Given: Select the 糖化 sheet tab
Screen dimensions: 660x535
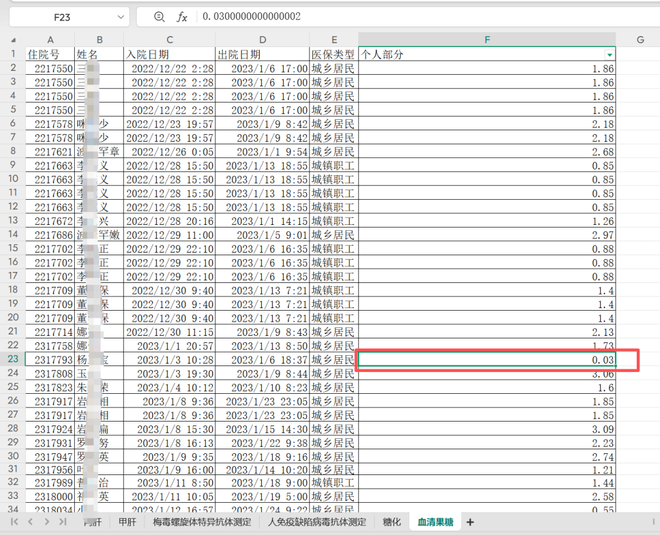Looking at the screenshot, I should [391, 522].
